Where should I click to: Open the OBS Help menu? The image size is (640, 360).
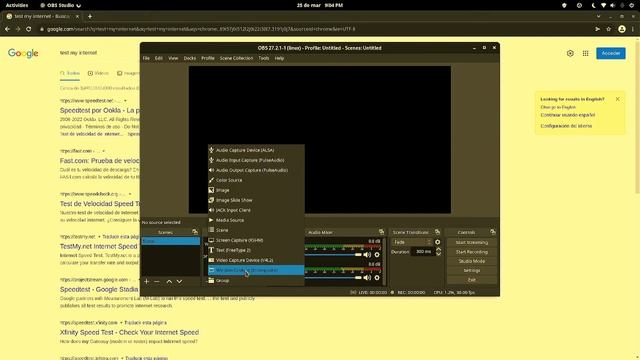tap(279, 58)
